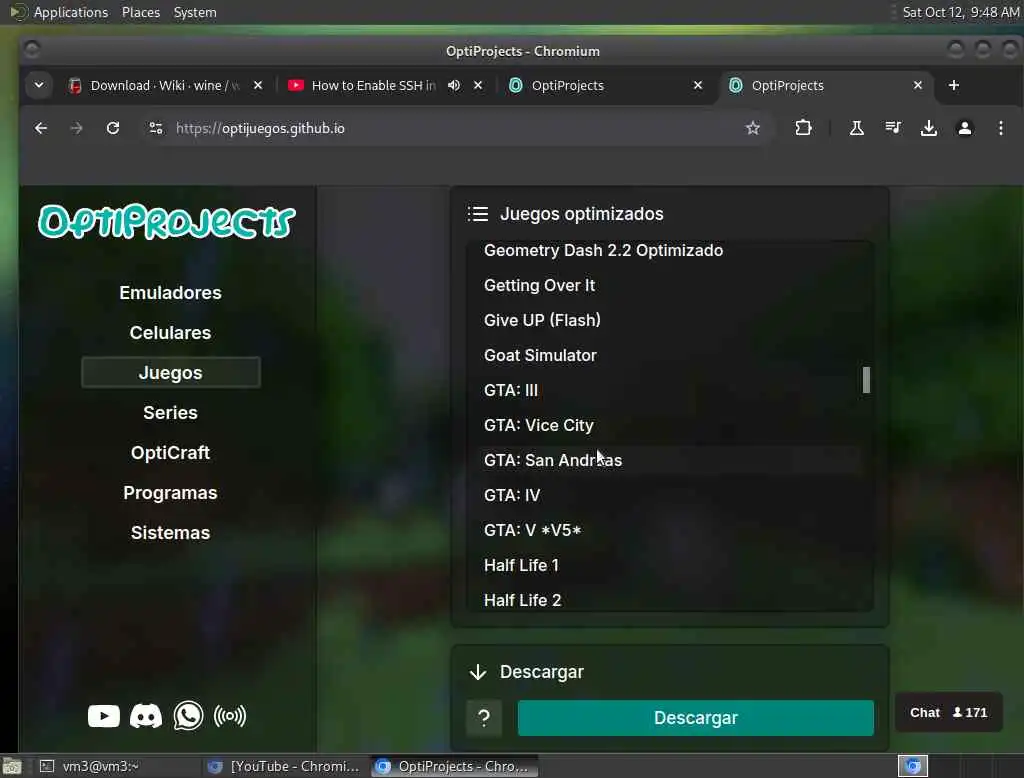The height and width of the screenshot is (778, 1024).
Task: Click the browser forward arrow
Action: 76,128
